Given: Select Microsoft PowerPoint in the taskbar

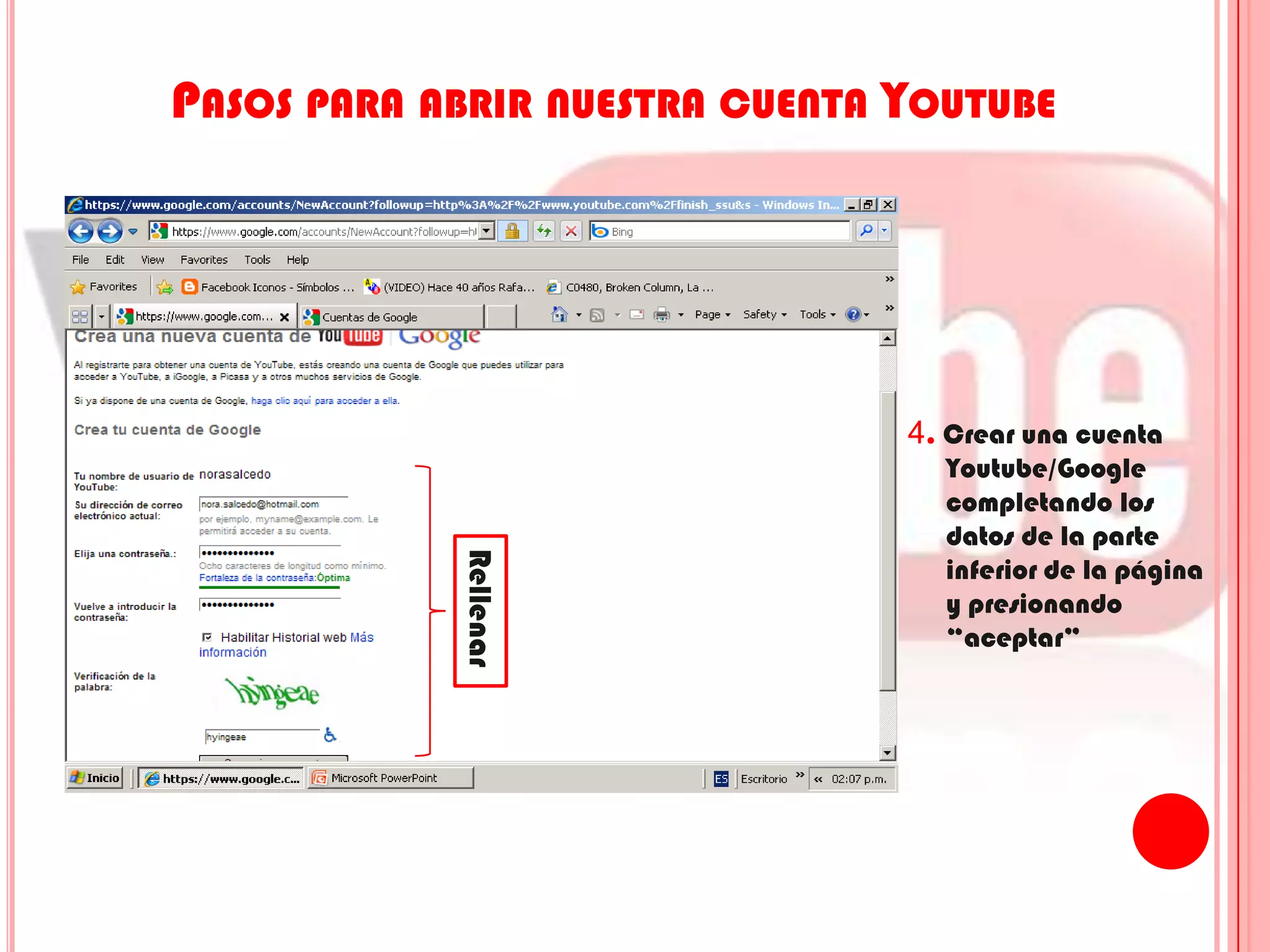Looking at the screenshot, I should click(391, 778).
